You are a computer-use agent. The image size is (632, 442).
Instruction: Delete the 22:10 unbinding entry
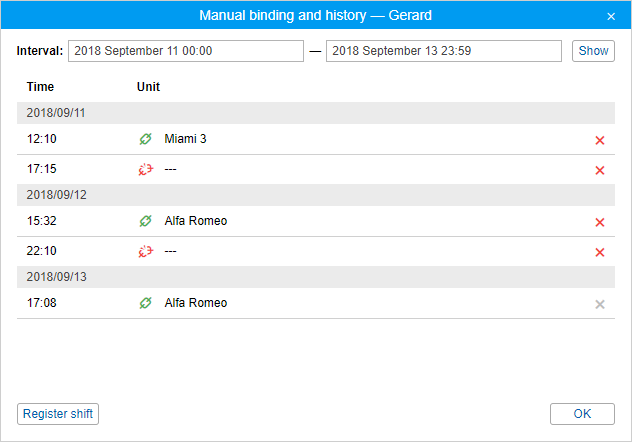click(x=600, y=252)
